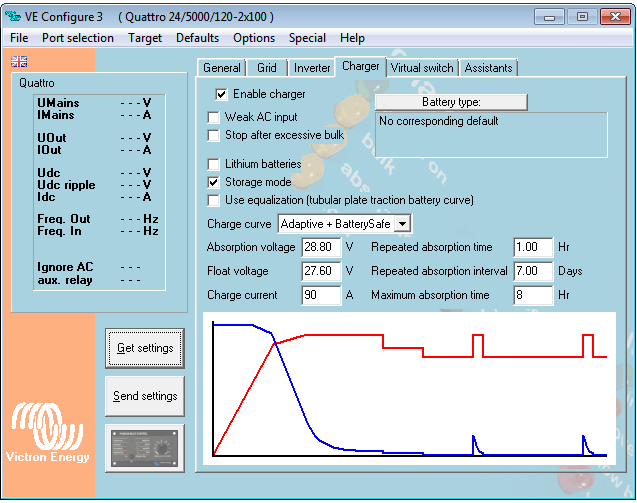Viewport: 637px width, 503px height.
Task: Click the Maximum absorption time field
Action: (533, 295)
